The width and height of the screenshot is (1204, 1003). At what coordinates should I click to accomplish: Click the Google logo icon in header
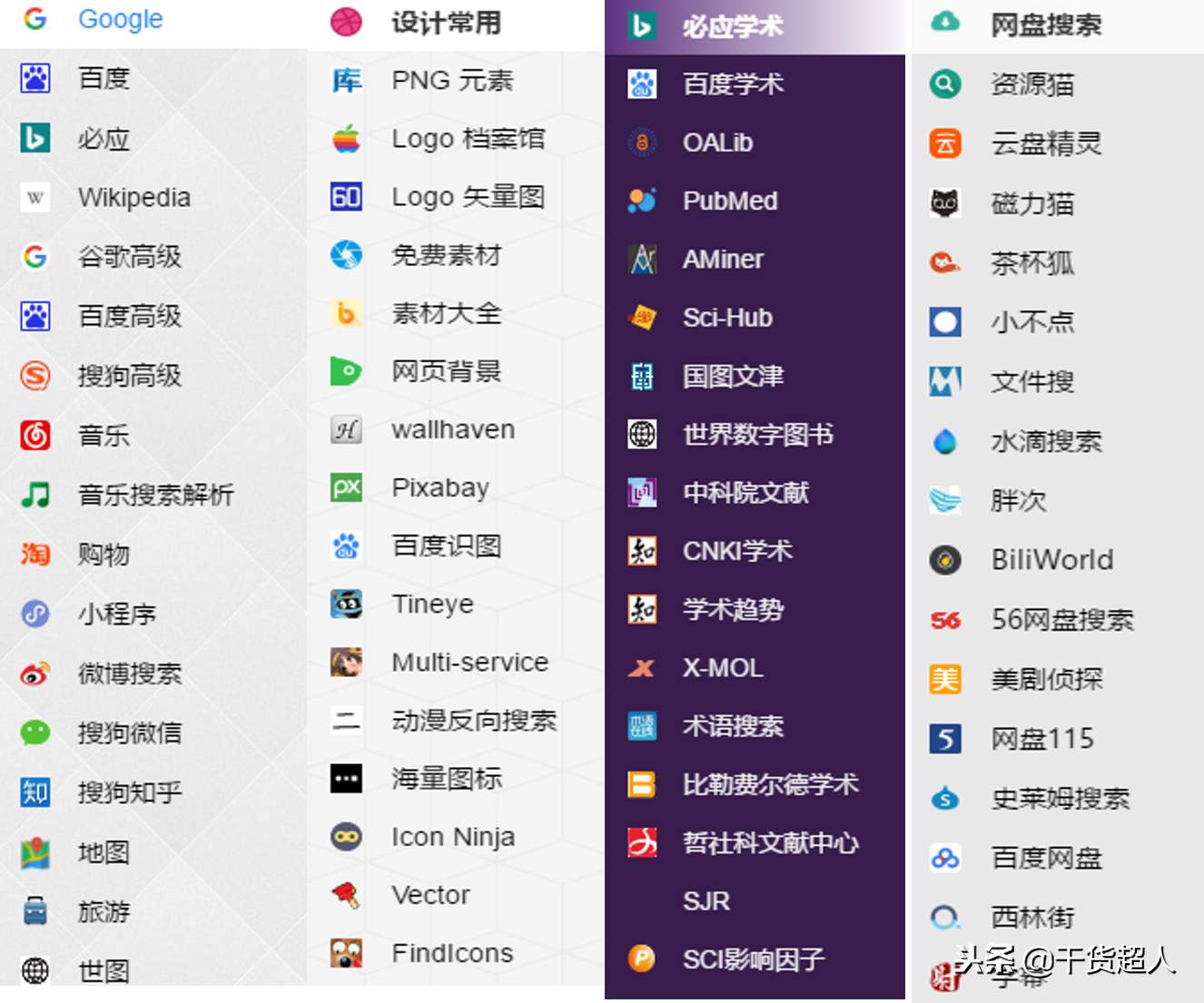click(x=35, y=18)
